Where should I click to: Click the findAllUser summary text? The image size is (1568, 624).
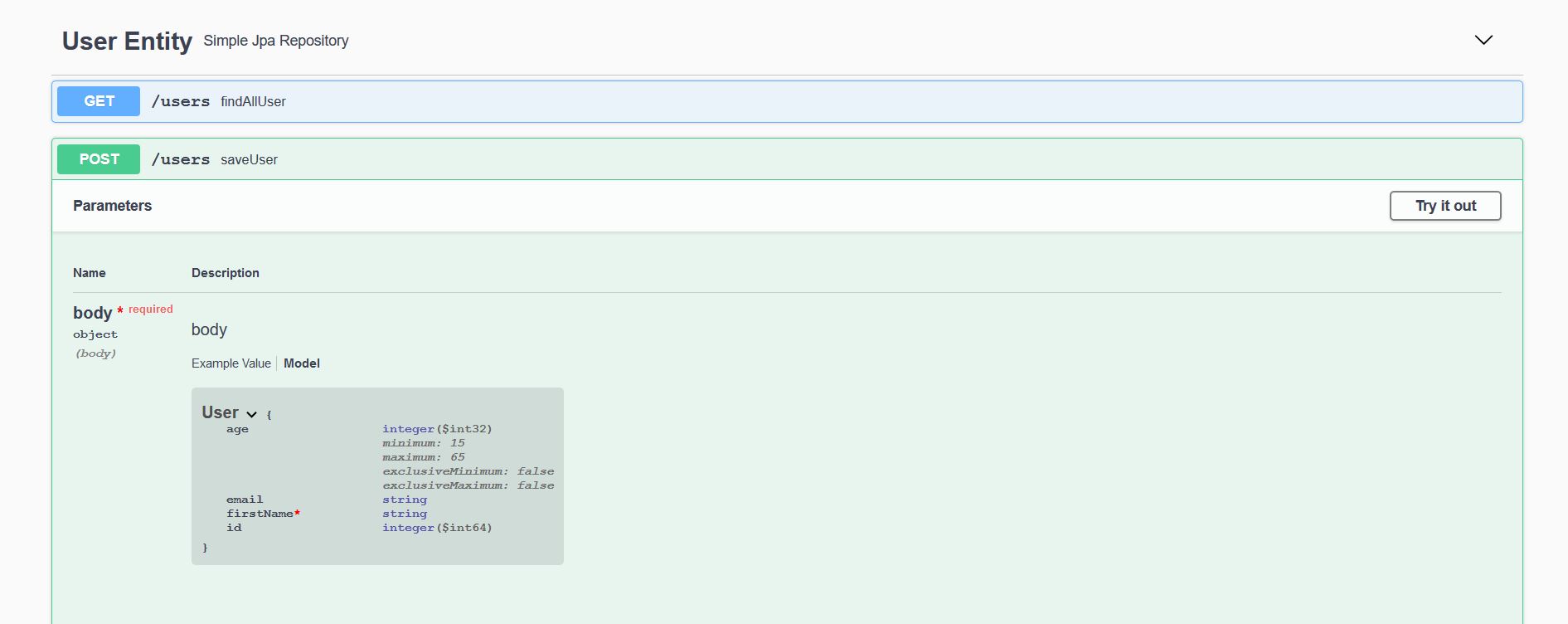click(x=253, y=101)
